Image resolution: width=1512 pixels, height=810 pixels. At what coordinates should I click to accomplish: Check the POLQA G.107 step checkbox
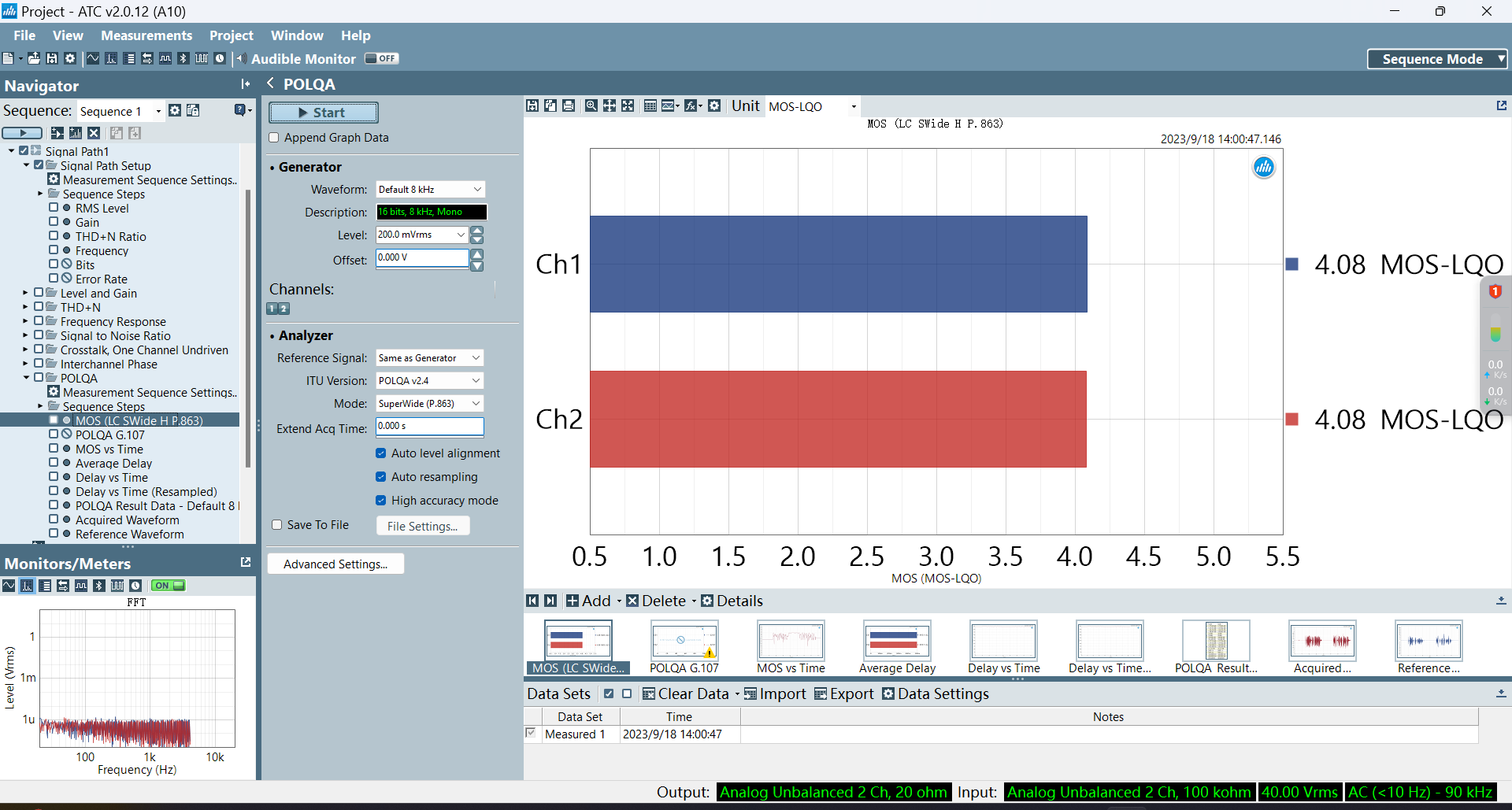pyautogui.click(x=54, y=435)
